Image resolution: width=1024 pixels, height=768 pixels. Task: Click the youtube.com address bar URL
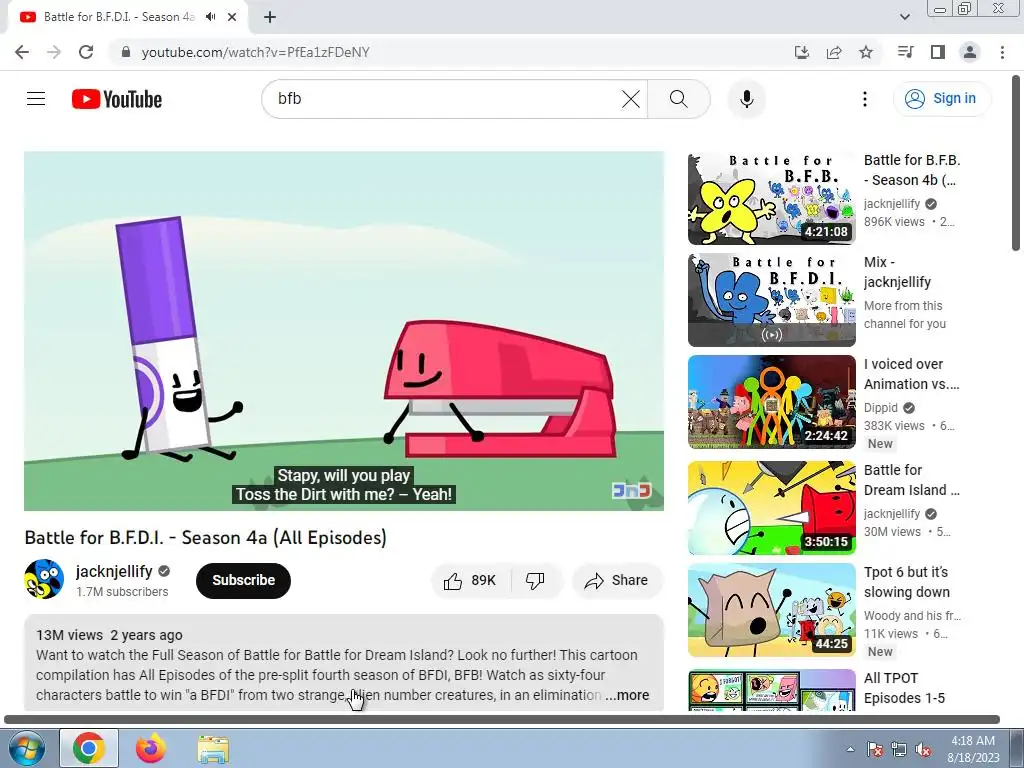coord(255,52)
